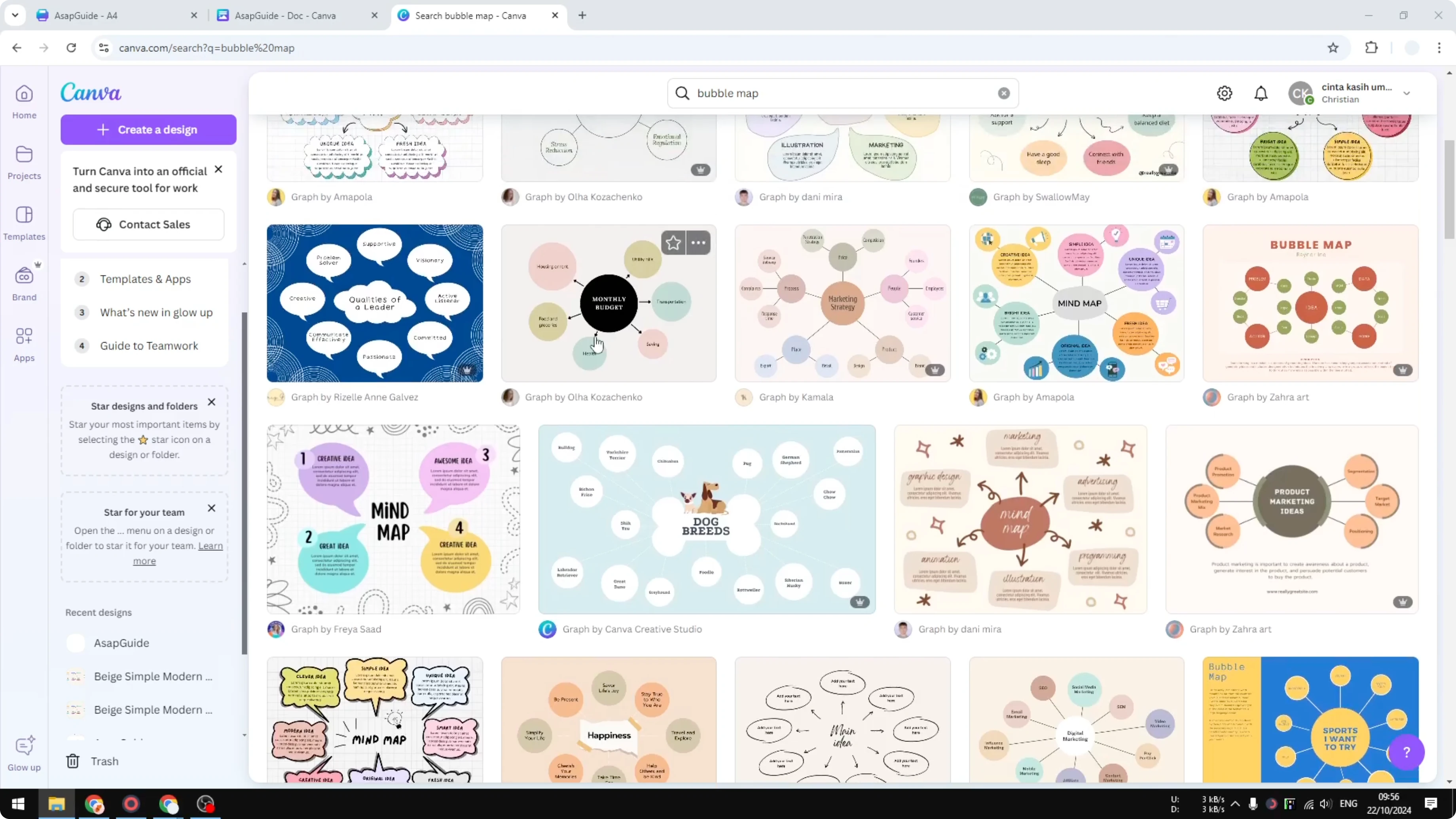Open the Dog Breeds template thumbnail
Viewport: 1456px width, 819px height.
[706, 519]
